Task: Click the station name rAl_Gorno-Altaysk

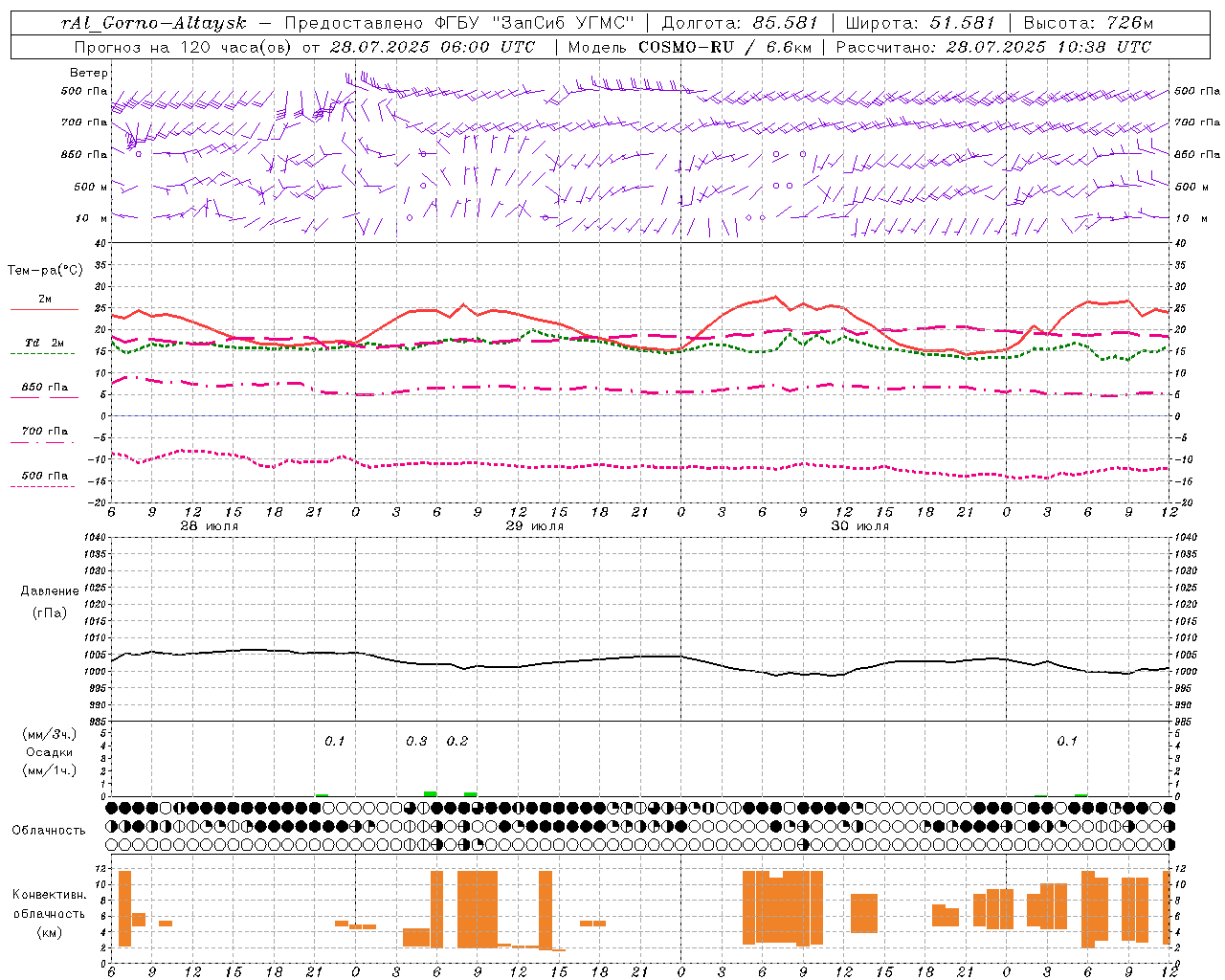Action: tap(154, 23)
